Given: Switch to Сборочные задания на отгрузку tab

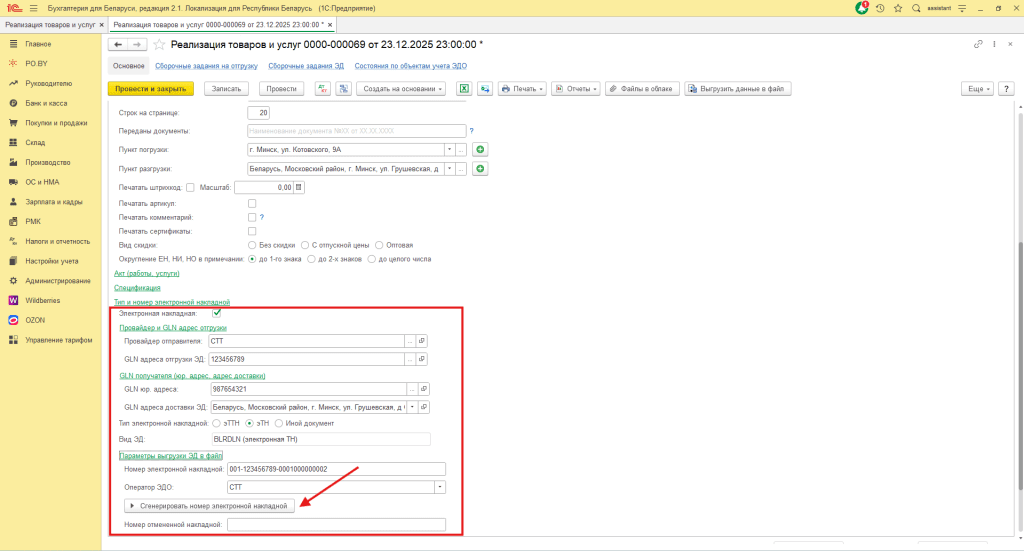Looking at the screenshot, I should pyautogui.click(x=206, y=66).
